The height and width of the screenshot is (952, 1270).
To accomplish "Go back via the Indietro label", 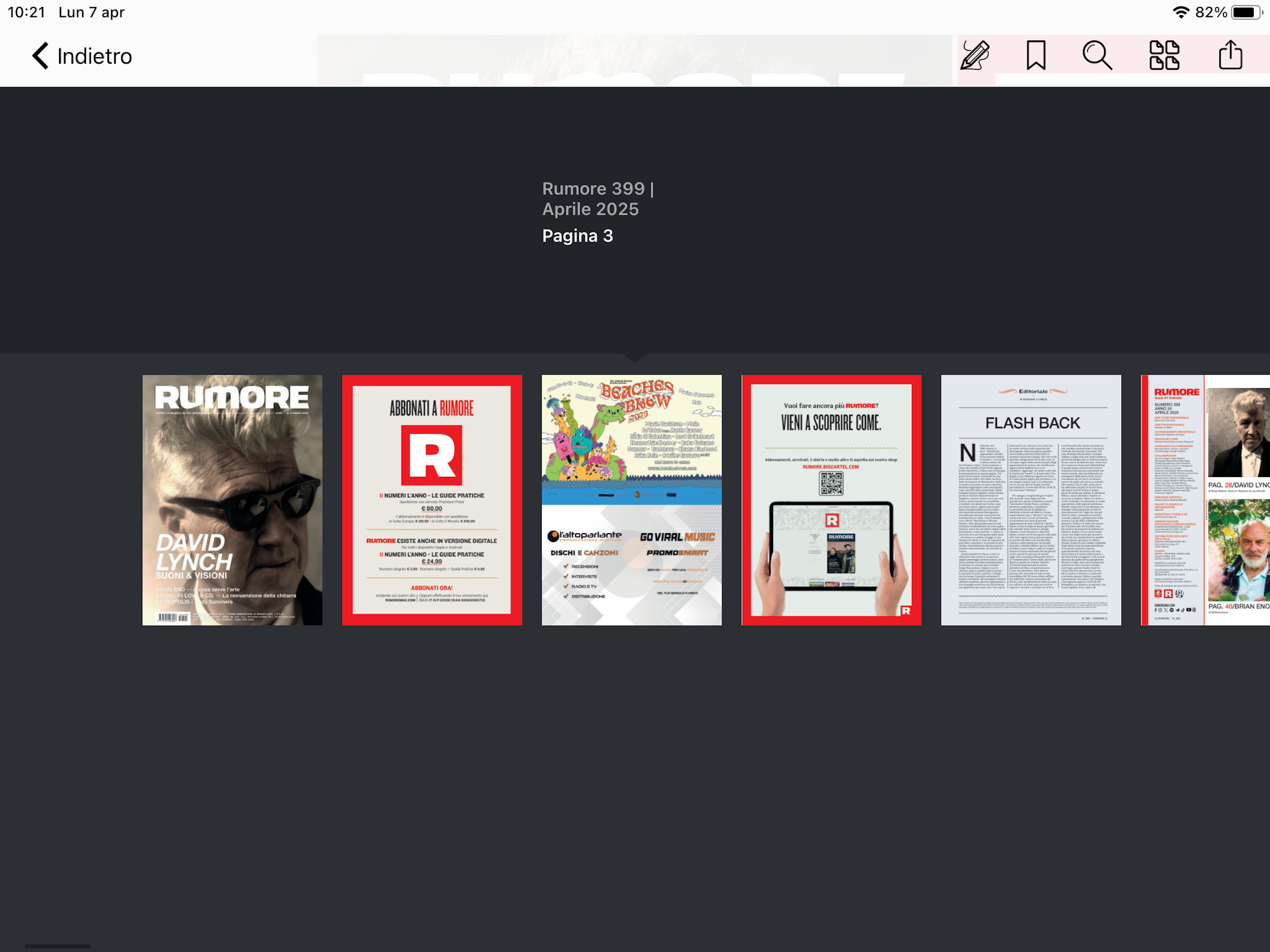I will pos(95,56).
